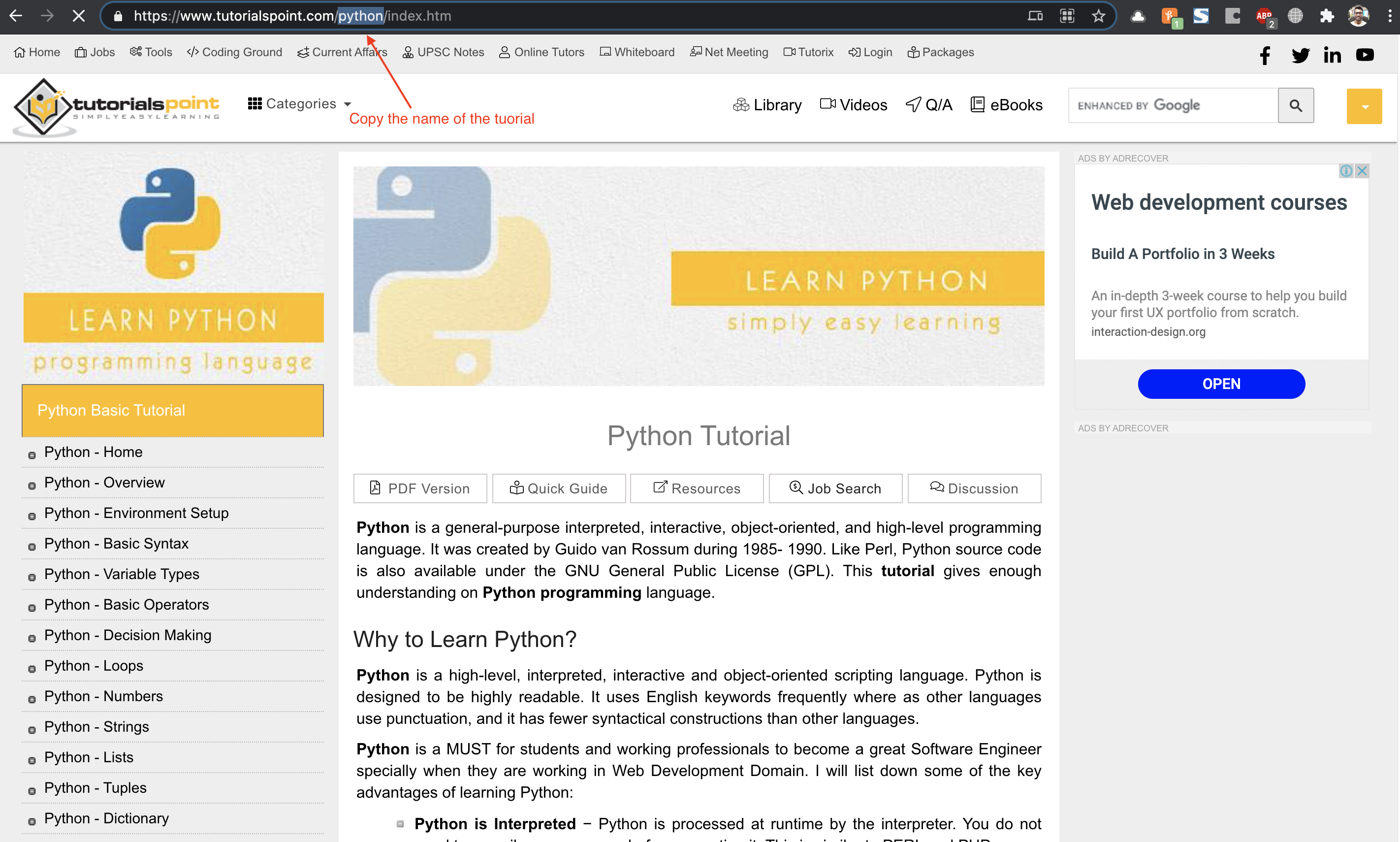The image size is (1400, 842).
Task: Click inside the Google search field
Action: [1172, 105]
